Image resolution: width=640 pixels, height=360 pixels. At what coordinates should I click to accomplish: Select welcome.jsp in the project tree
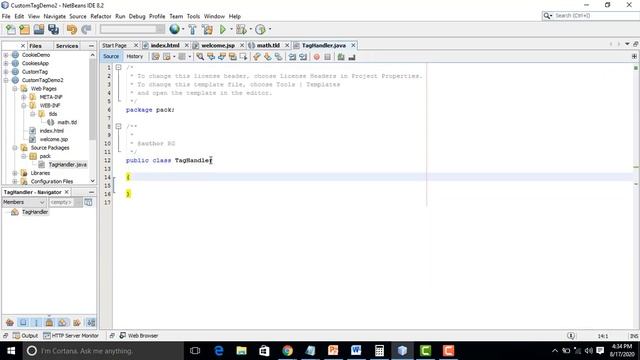pyautogui.click(x=54, y=139)
